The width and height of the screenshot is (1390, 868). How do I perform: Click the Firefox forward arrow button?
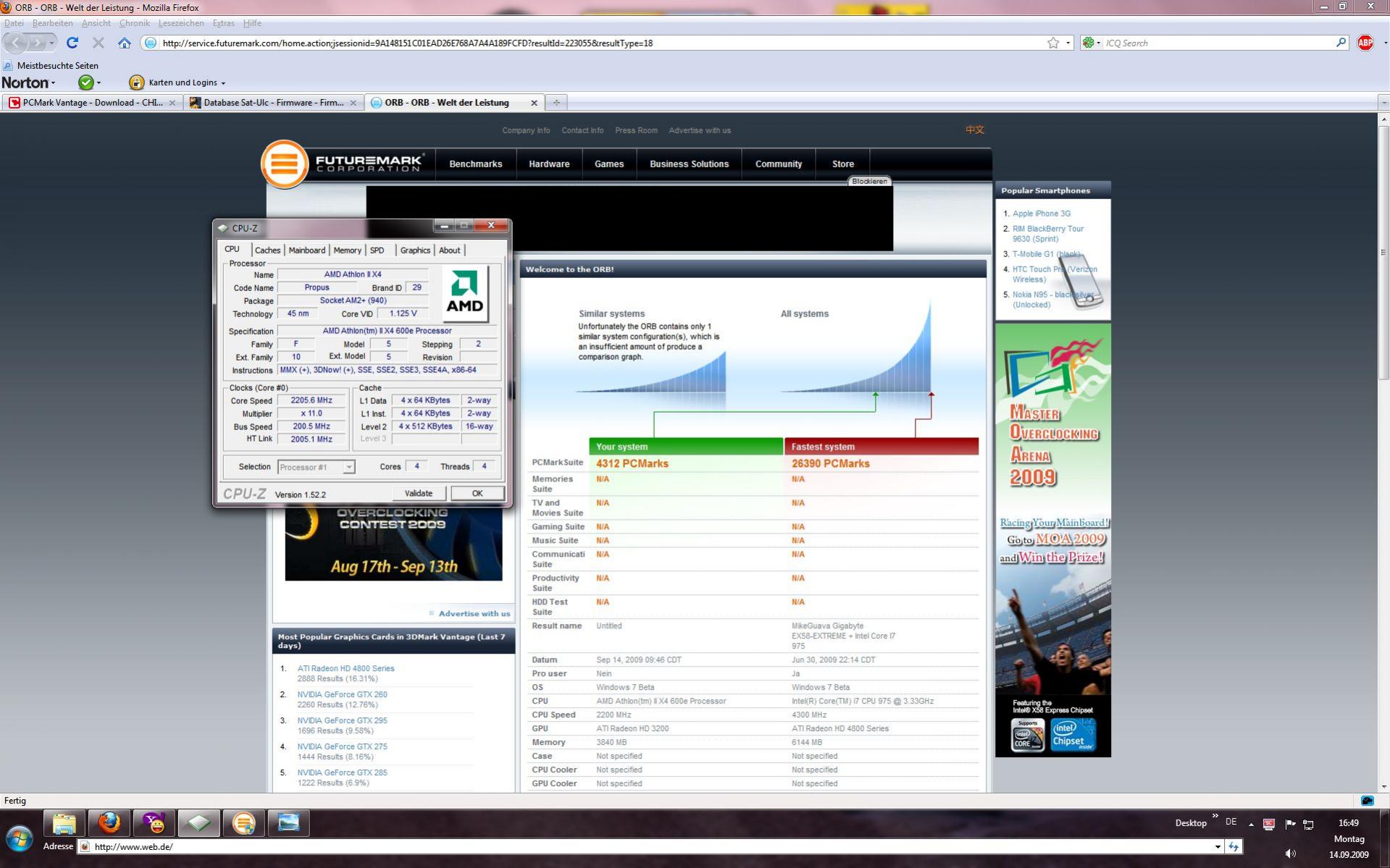(x=37, y=43)
